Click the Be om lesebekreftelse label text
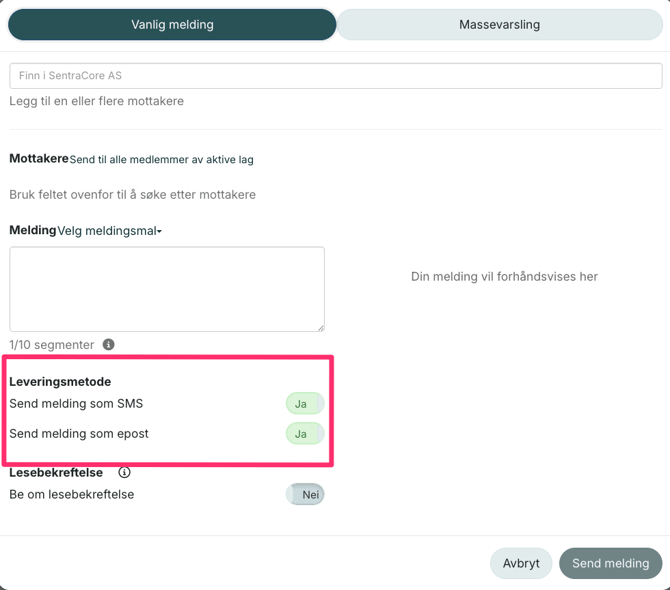 click(71, 494)
